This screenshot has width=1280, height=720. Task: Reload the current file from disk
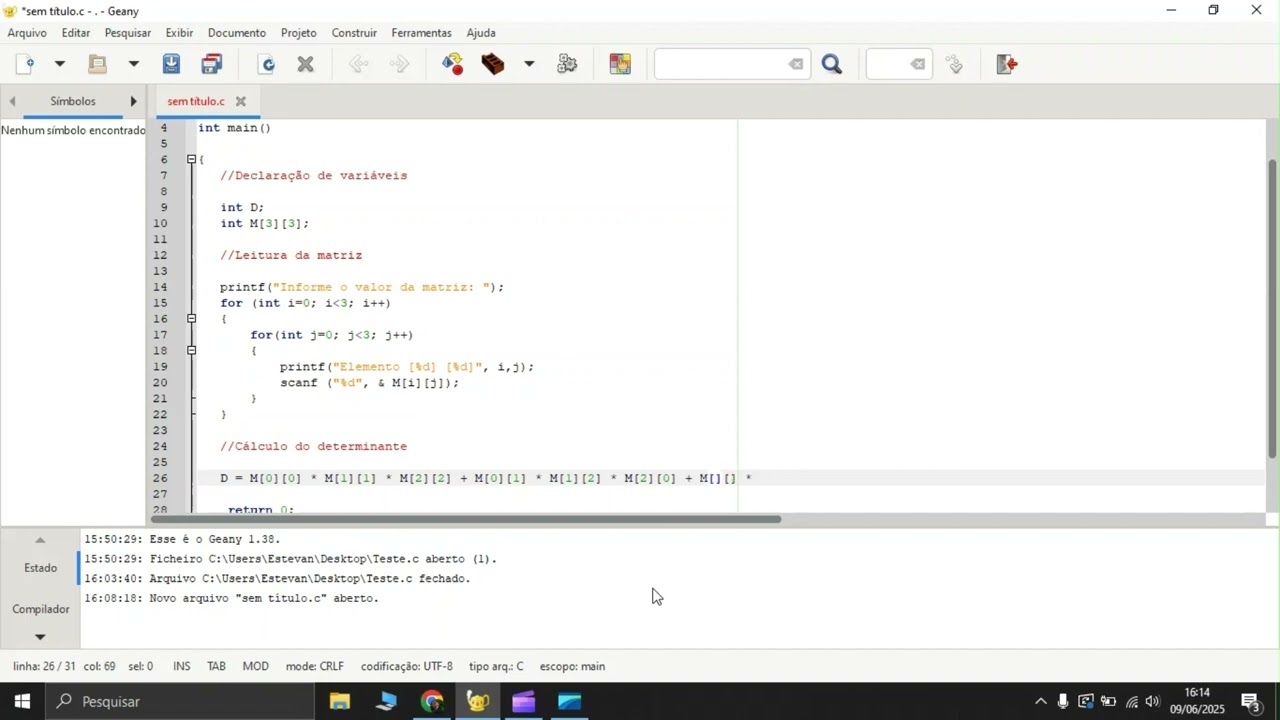tap(267, 64)
